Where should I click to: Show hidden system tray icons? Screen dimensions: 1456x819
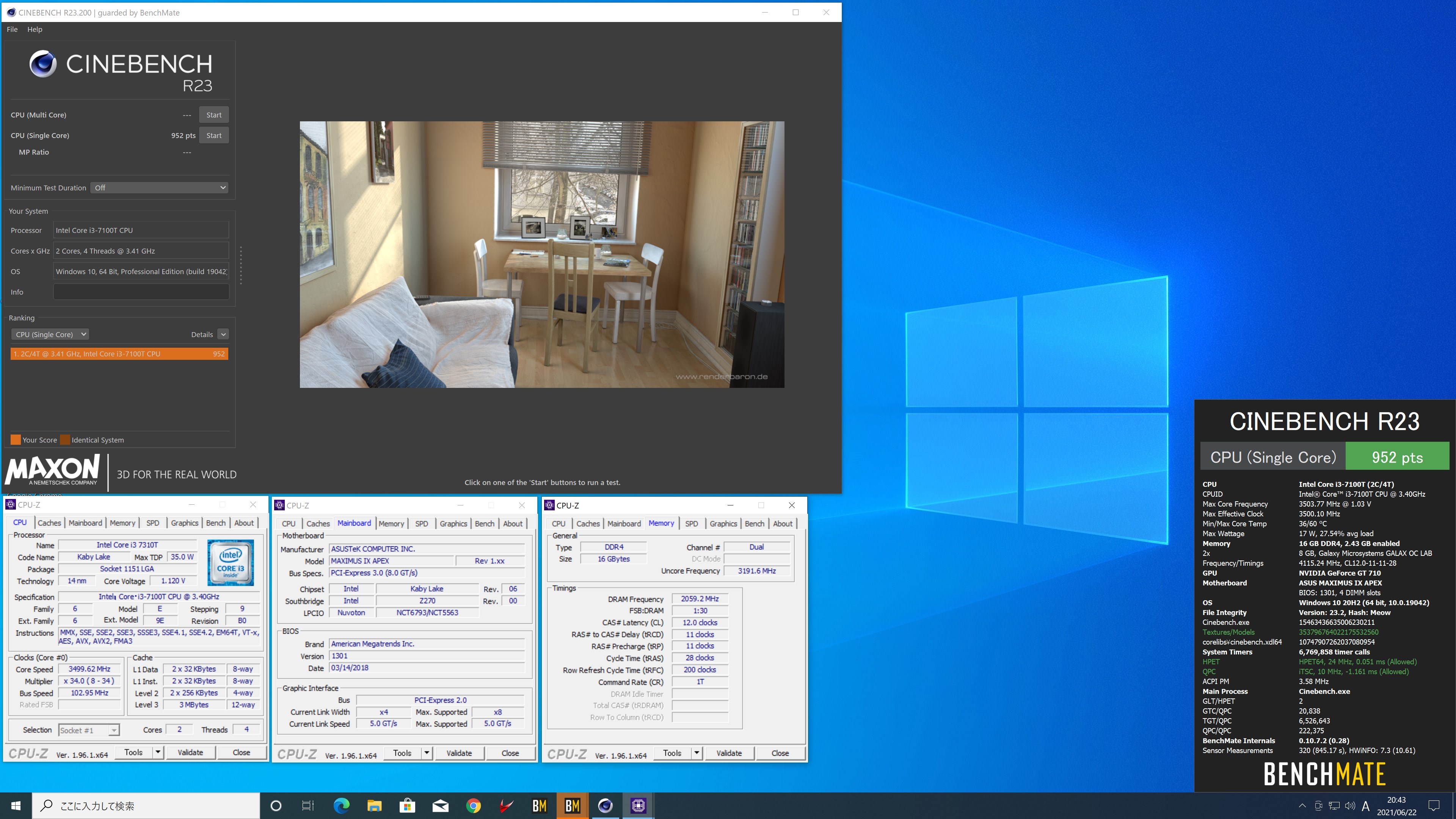[1302, 805]
